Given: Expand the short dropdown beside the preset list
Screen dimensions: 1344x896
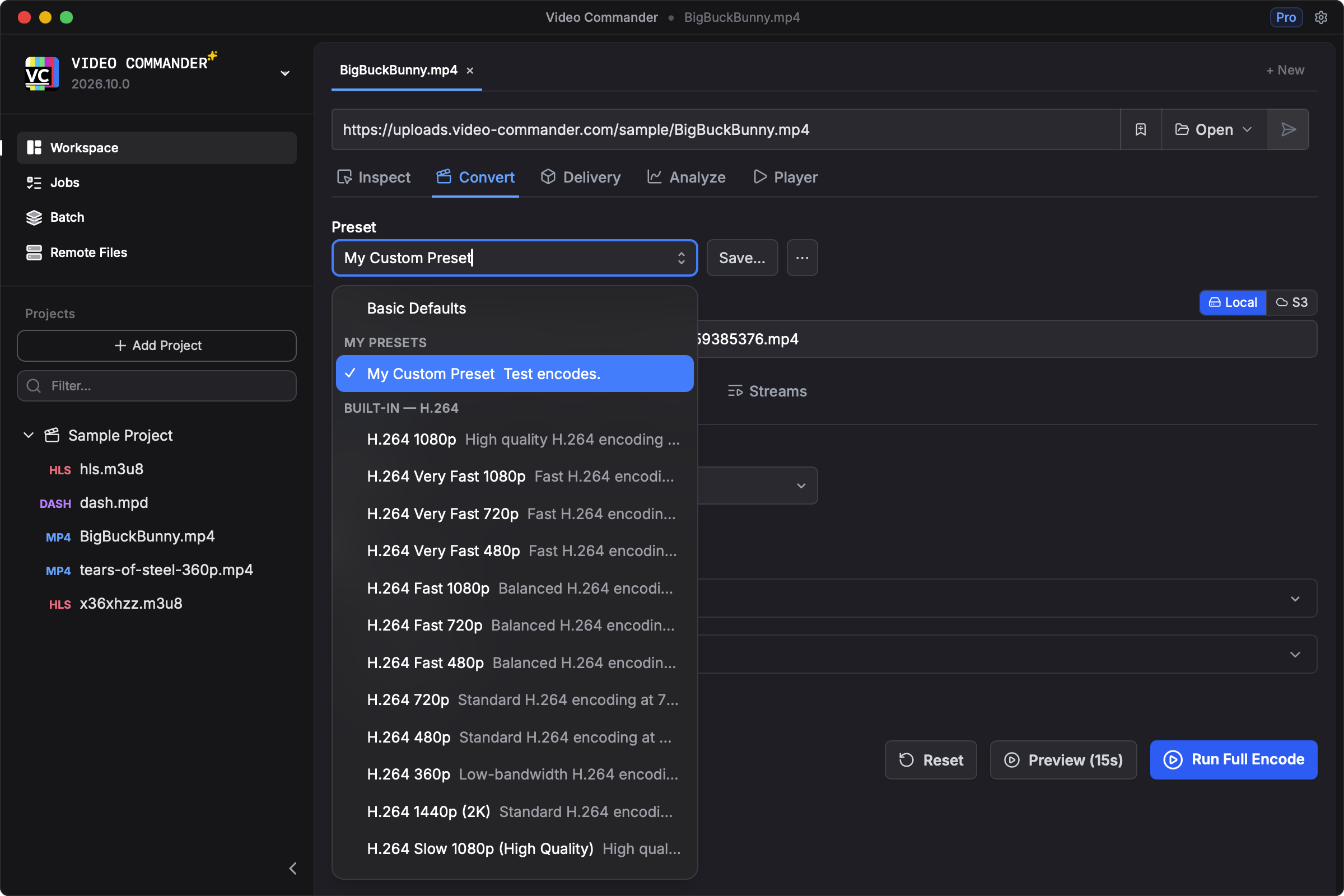Looking at the screenshot, I should coord(758,486).
